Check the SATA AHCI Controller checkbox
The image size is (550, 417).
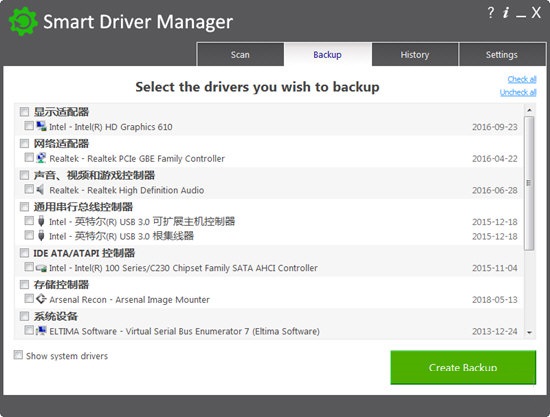[29, 267]
